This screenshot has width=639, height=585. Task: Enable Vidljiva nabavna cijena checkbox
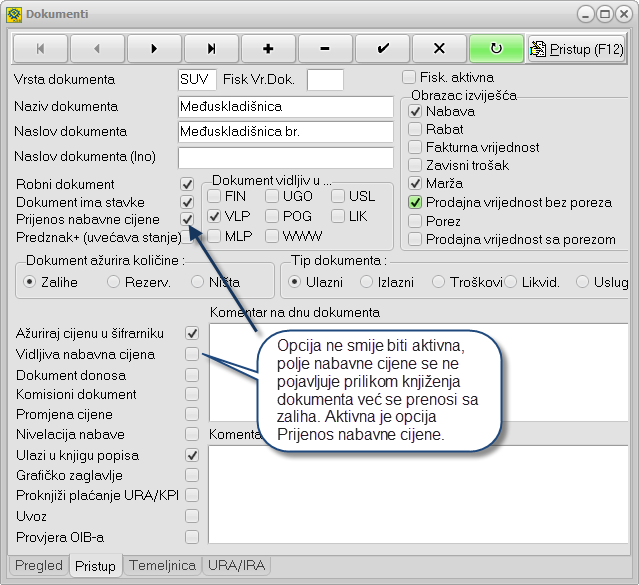tap(192, 354)
